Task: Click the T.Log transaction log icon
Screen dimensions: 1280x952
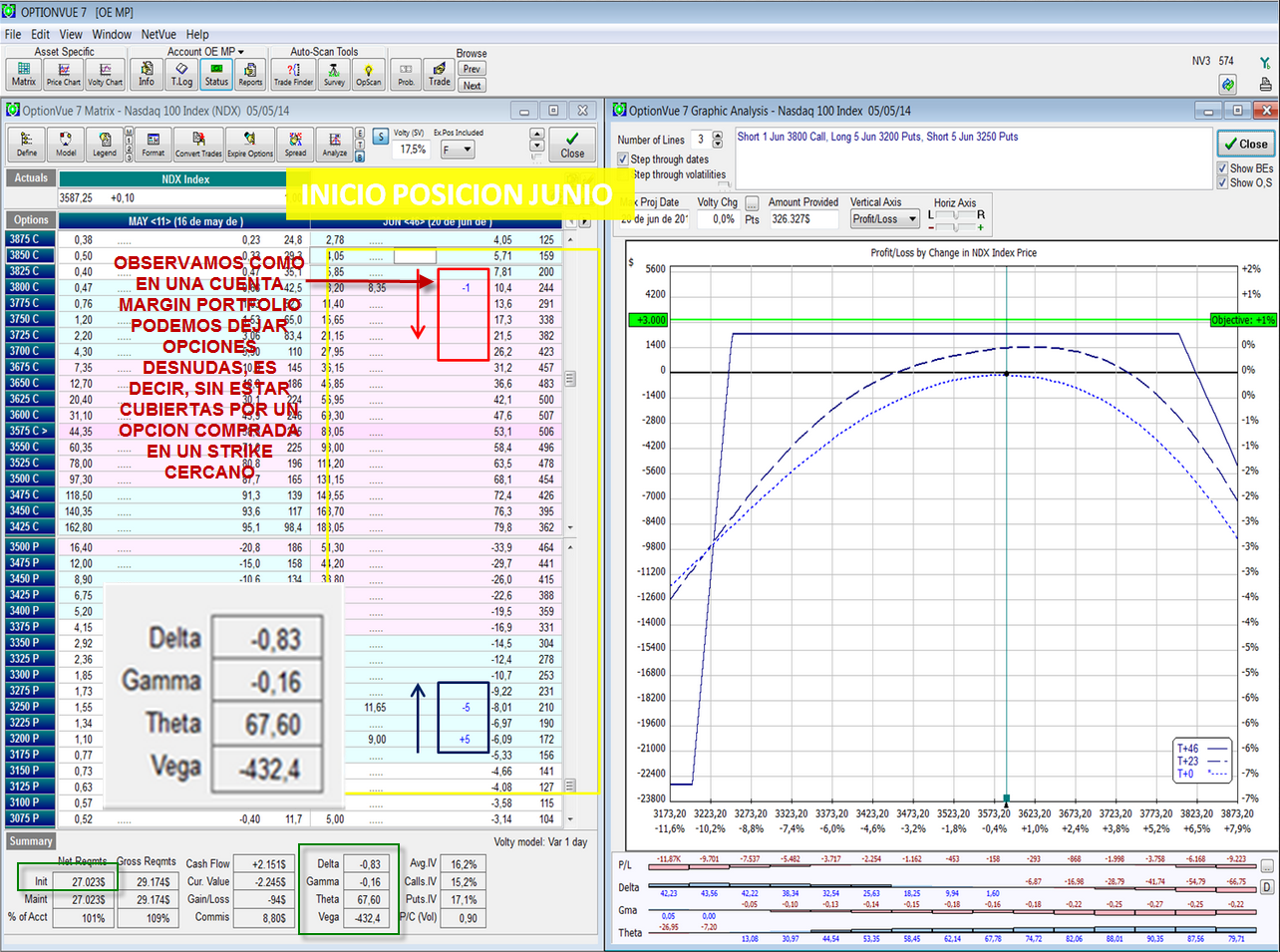Action: point(181,74)
